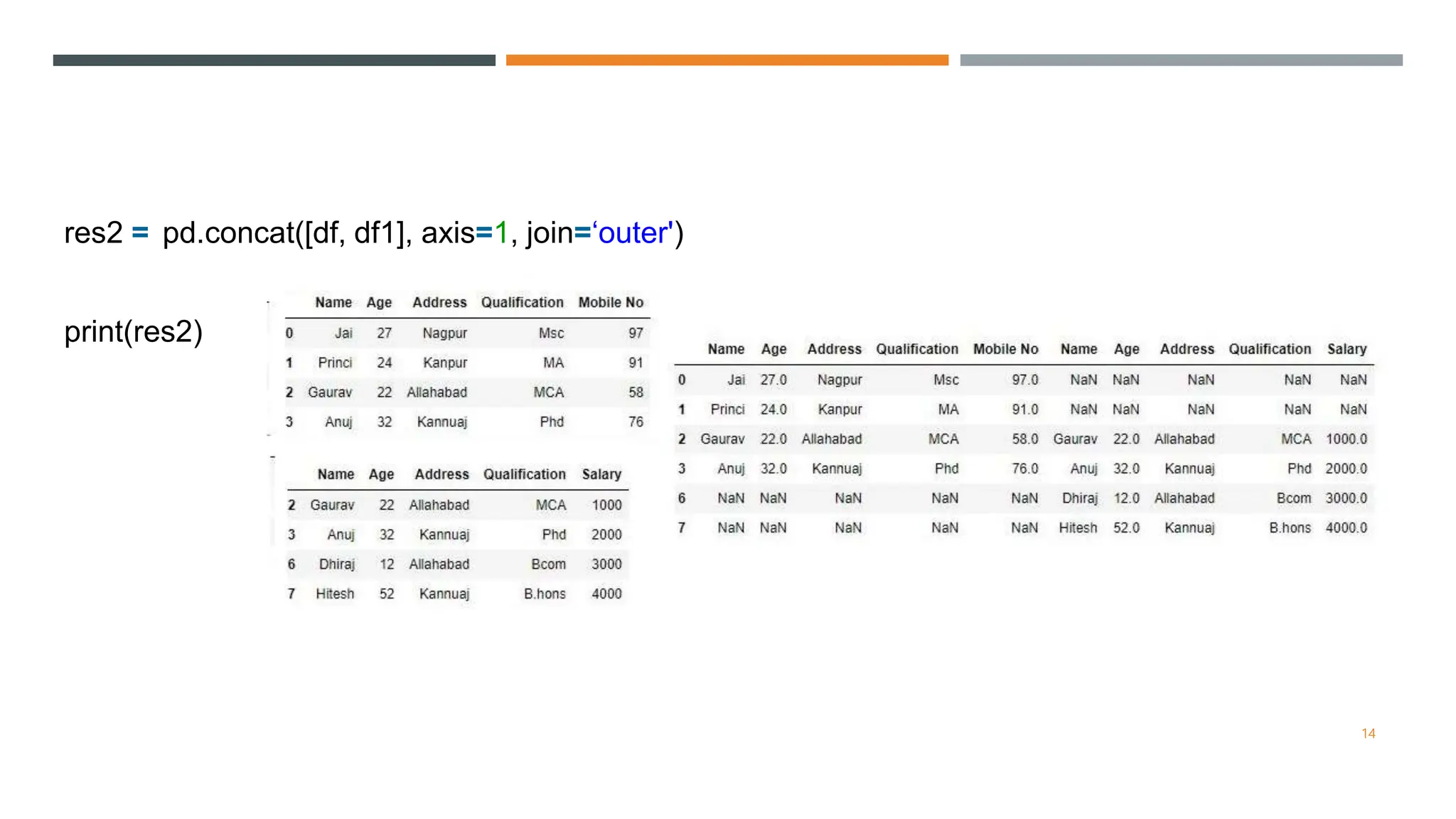Click the 97.0 mobile value in result

1024,380
